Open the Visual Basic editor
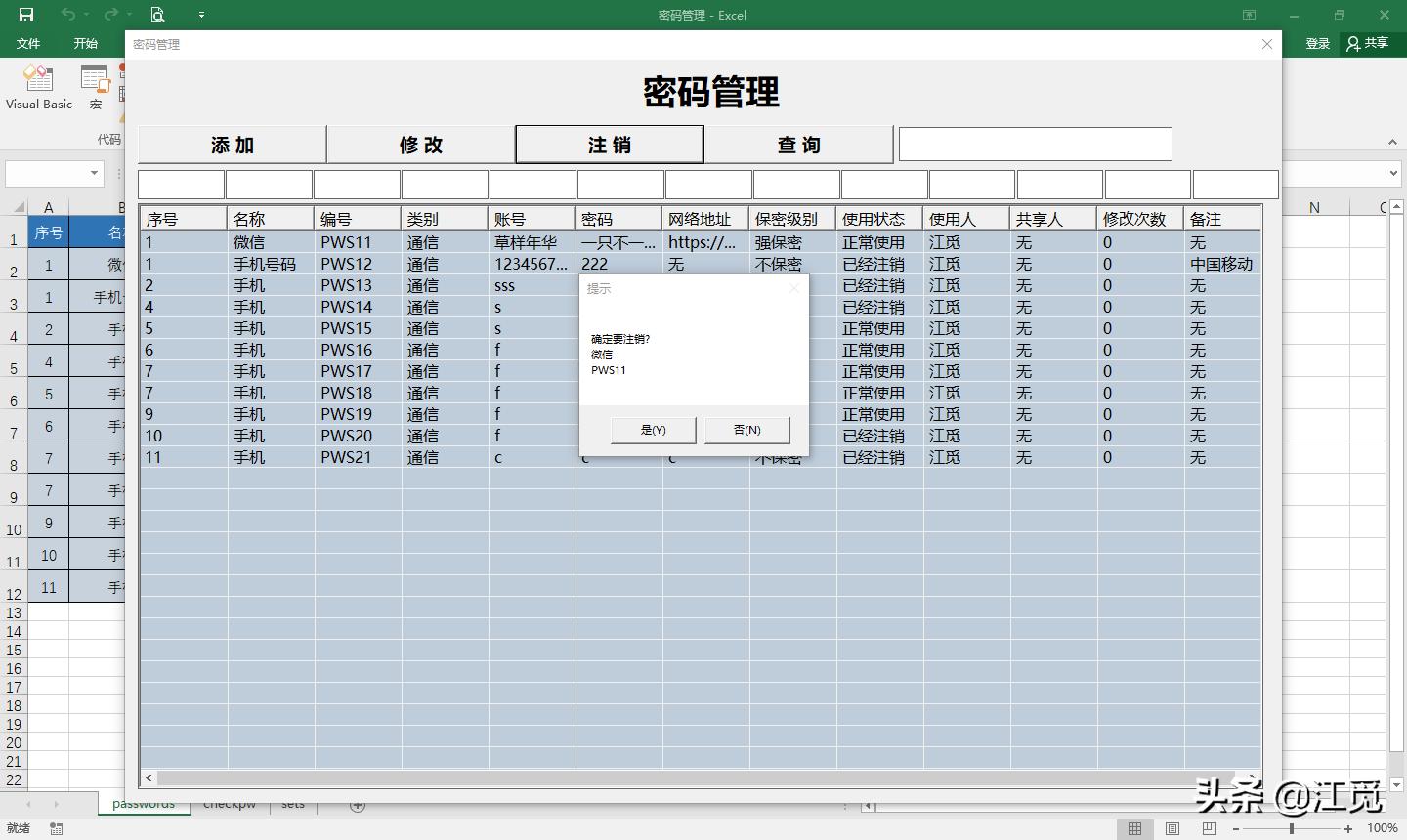 [38, 87]
